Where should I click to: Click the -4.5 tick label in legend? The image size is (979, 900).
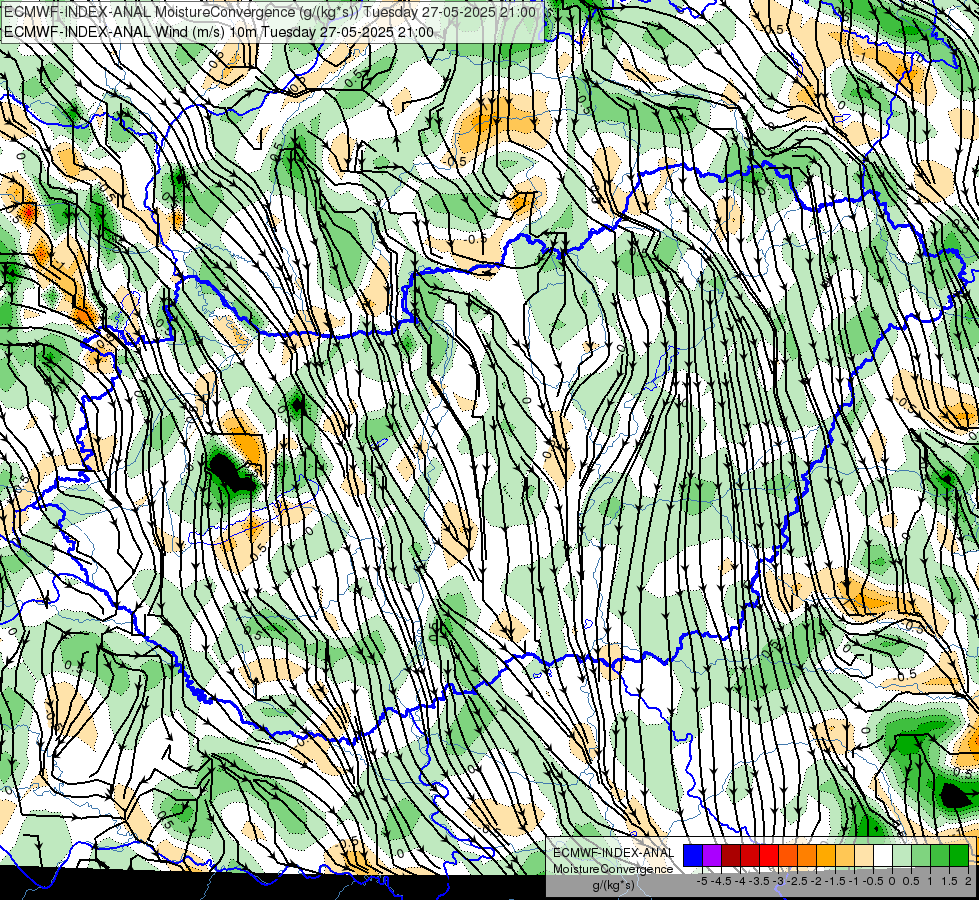(x=721, y=881)
